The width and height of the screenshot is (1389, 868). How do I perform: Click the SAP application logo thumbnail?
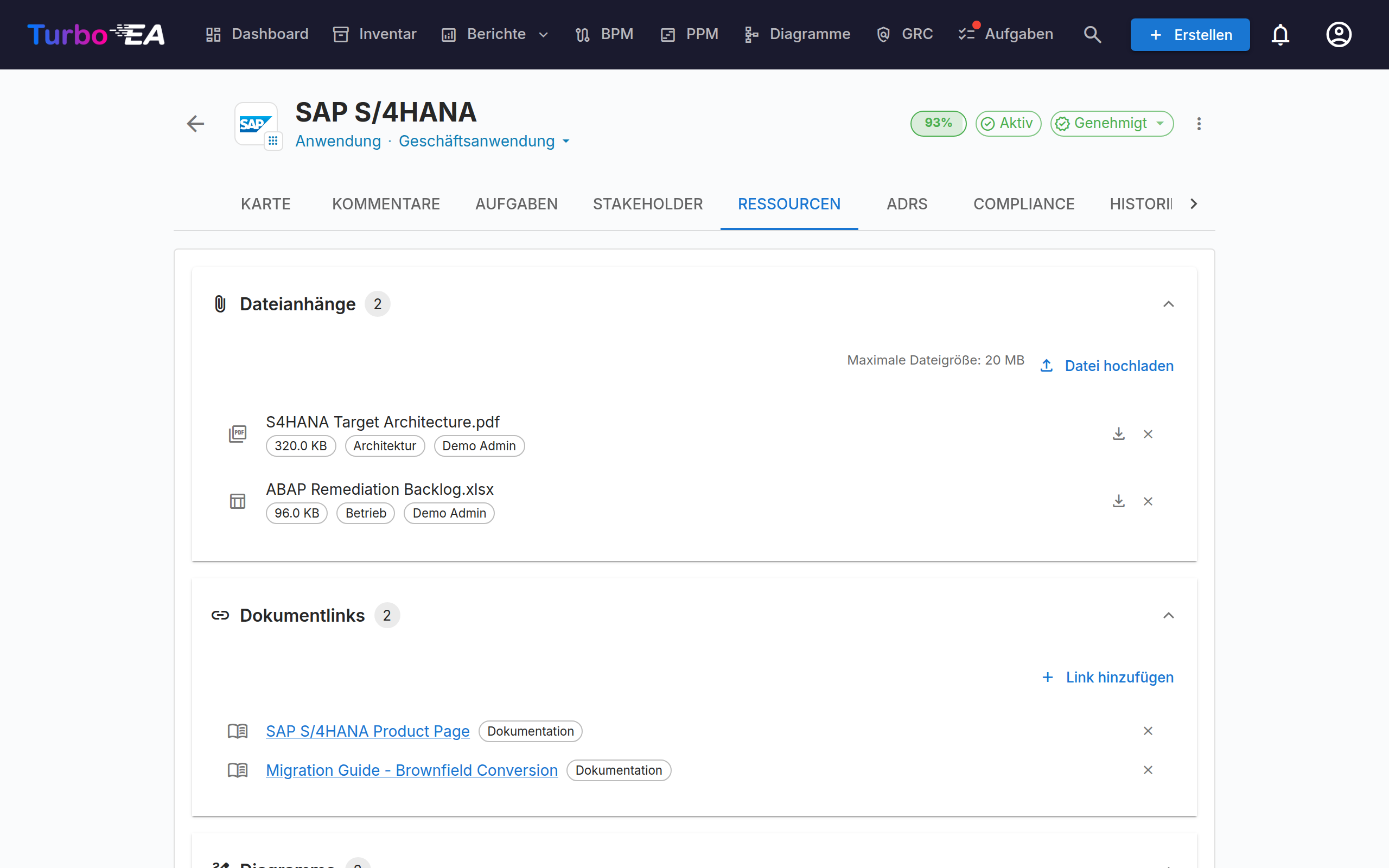(256, 124)
